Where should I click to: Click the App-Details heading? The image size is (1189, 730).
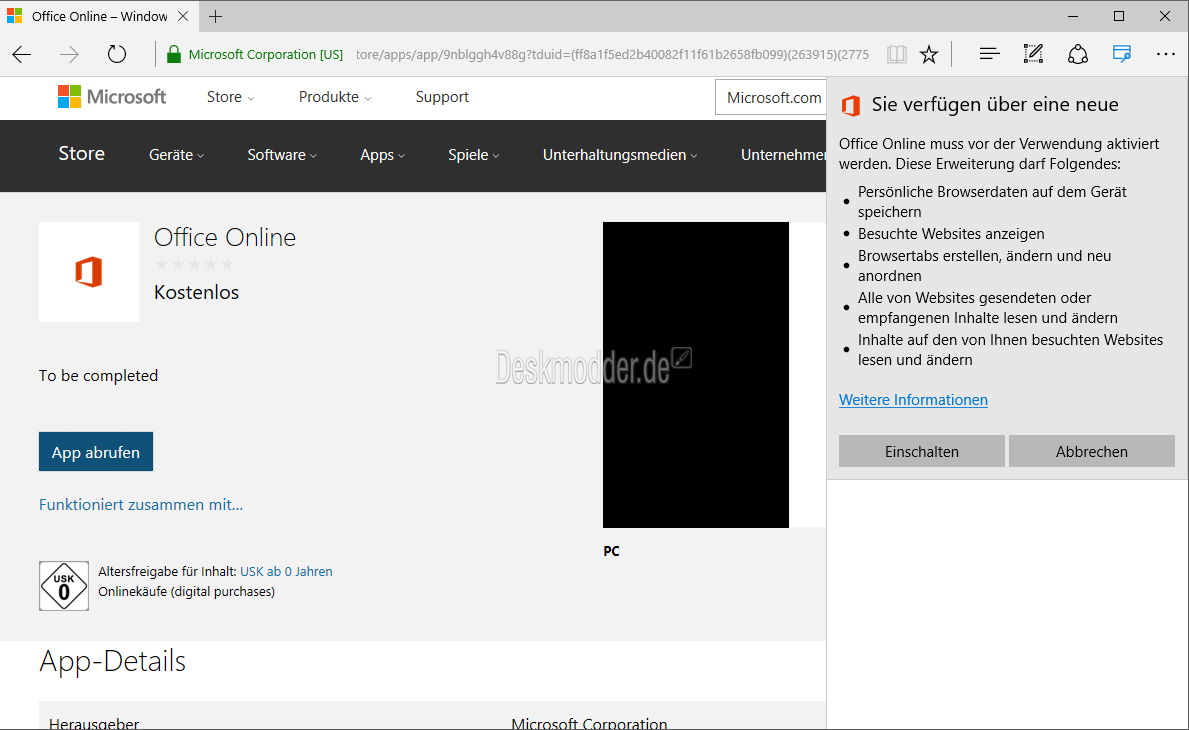[112, 661]
